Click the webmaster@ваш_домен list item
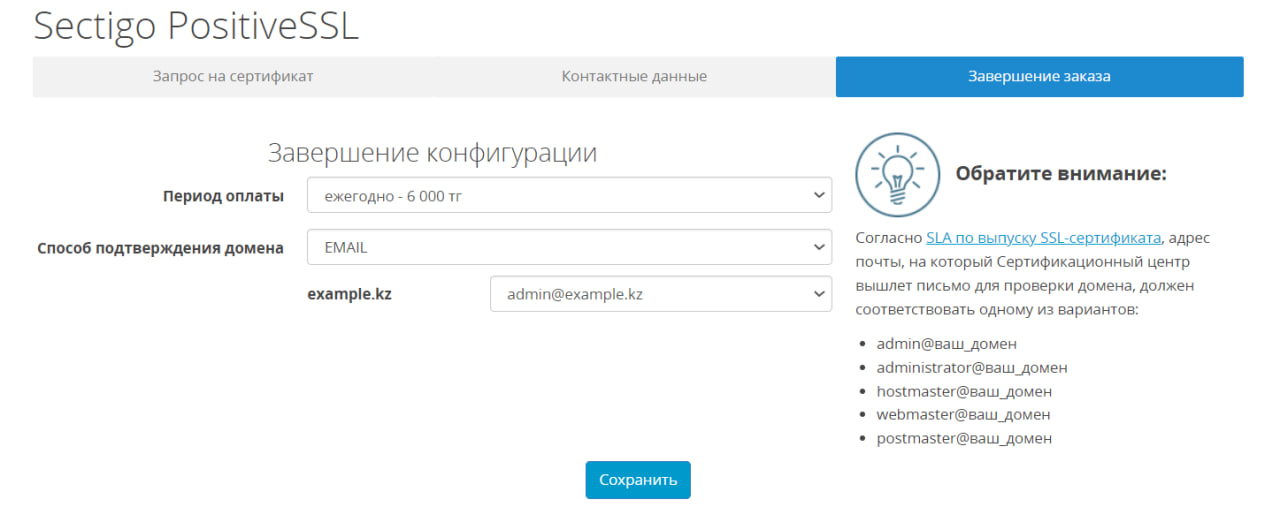The height and width of the screenshot is (507, 1280). (963, 415)
